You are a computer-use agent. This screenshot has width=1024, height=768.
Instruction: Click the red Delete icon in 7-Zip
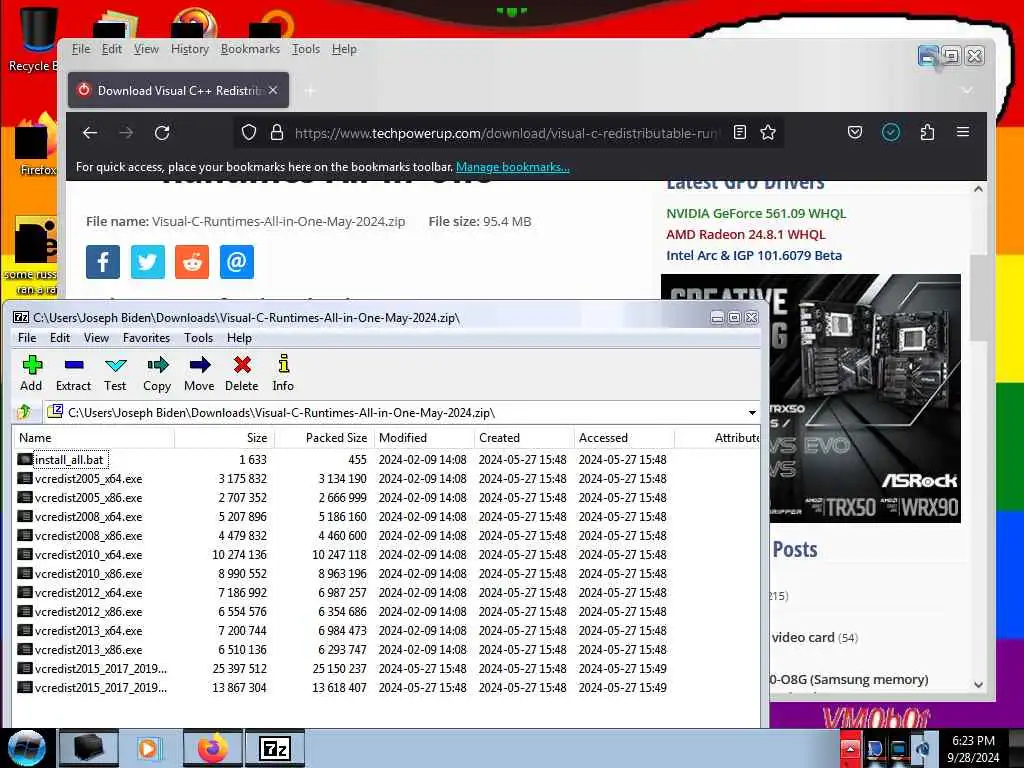[x=242, y=374]
